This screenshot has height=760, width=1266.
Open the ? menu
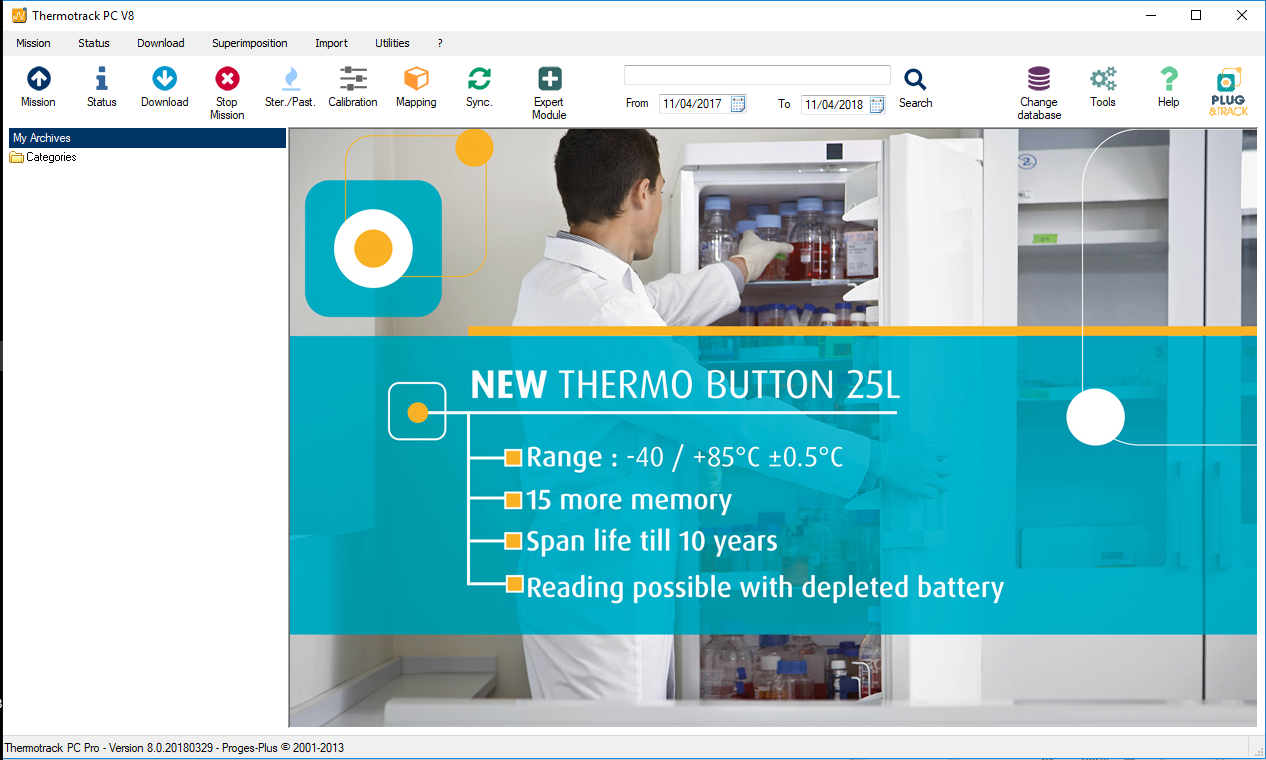440,43
